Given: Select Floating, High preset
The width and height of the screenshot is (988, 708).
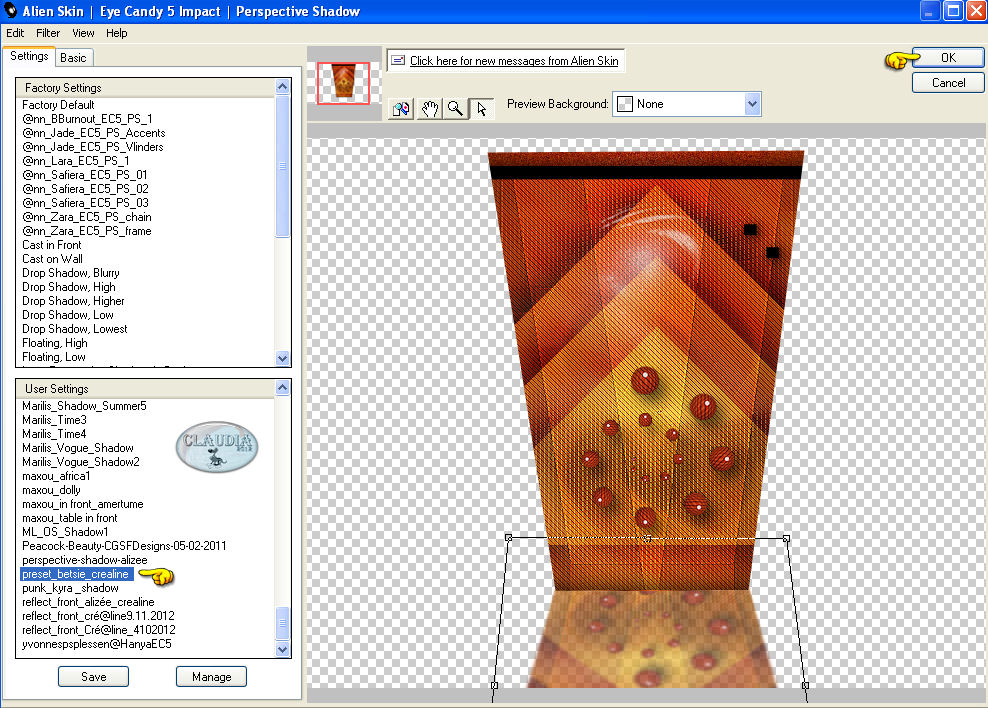Looking at the screenshot, I should click(55, 343).
